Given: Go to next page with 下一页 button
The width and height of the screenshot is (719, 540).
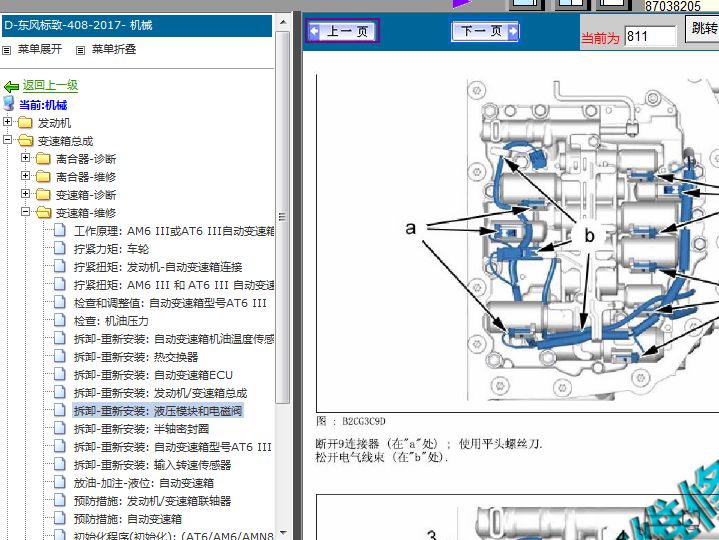Looking at the screenshot, I should 485,31.
